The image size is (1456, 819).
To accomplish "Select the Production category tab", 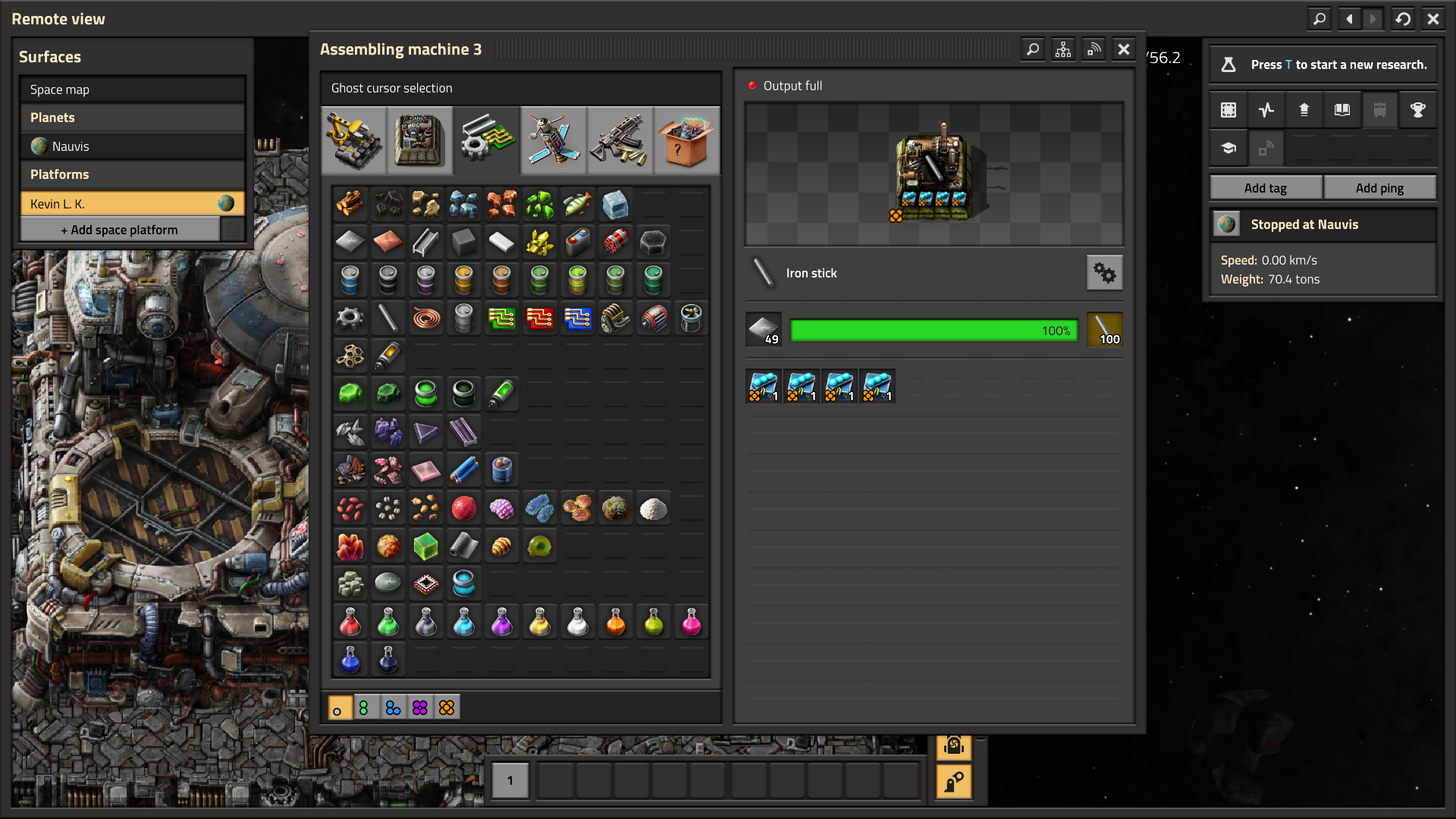I will click(419, 141).
